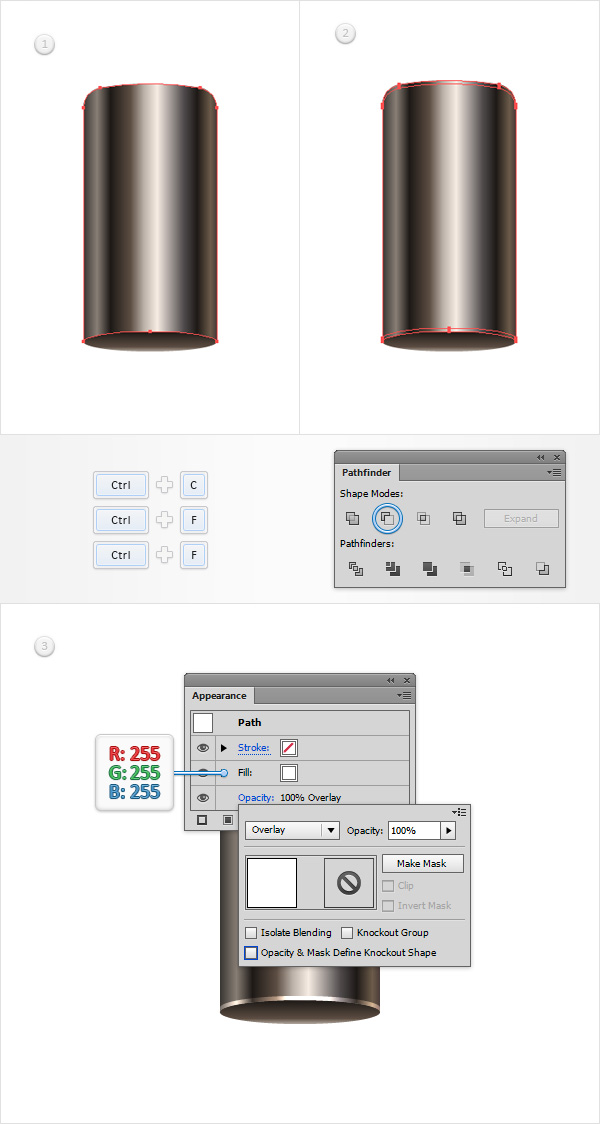This screenshot has height=1124, width=600.
Task: Select the Appearance tab
Action: pyautogui.click(x=219, y=695)
